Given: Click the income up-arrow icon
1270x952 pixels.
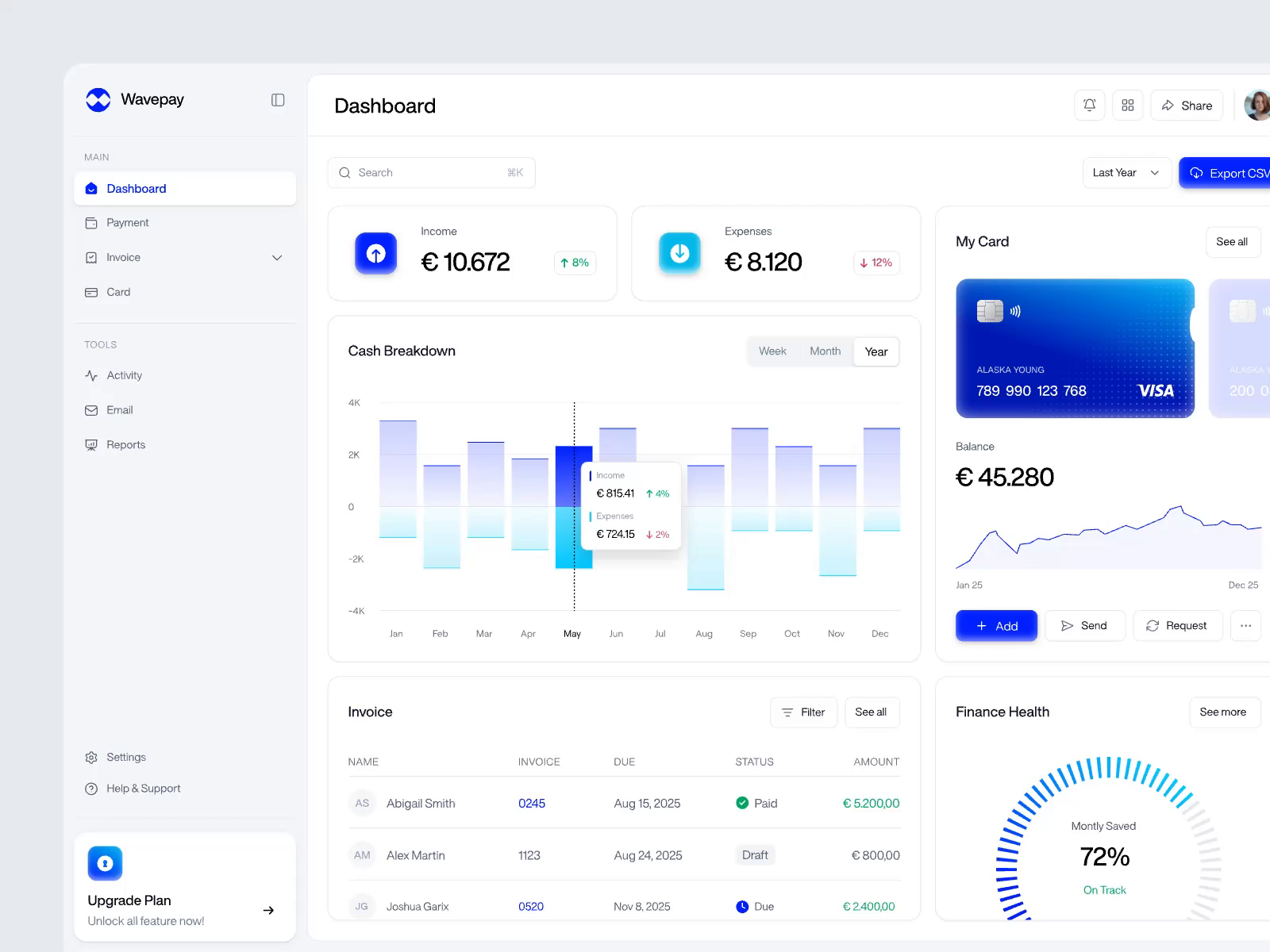Looking at the screenshot, I should (375, 253).
